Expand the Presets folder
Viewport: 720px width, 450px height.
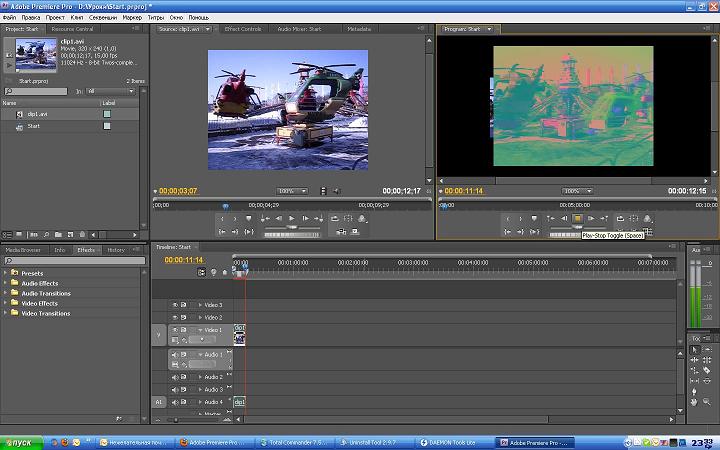(x=6, y=273)
